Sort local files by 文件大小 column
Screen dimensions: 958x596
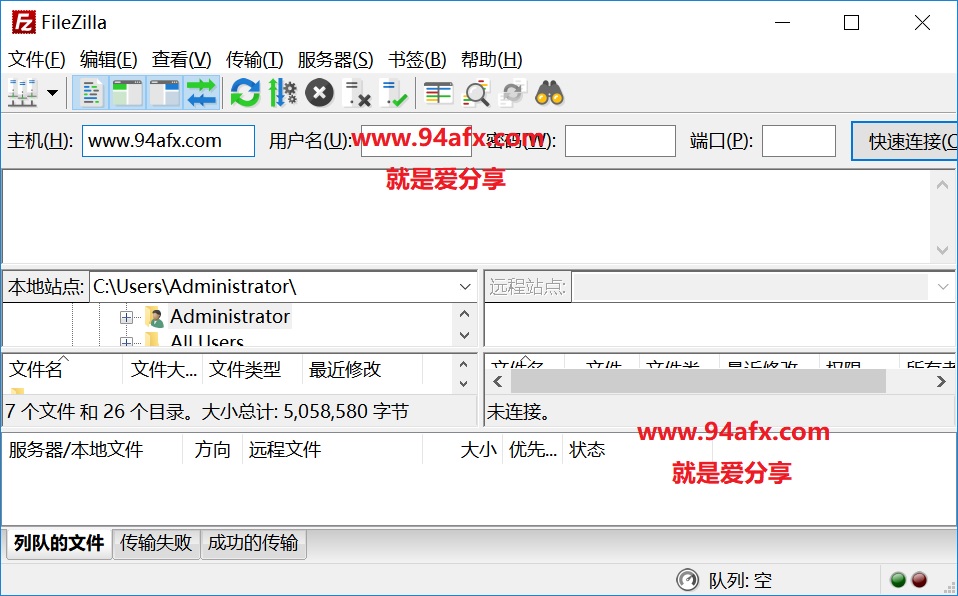(163, 370)
